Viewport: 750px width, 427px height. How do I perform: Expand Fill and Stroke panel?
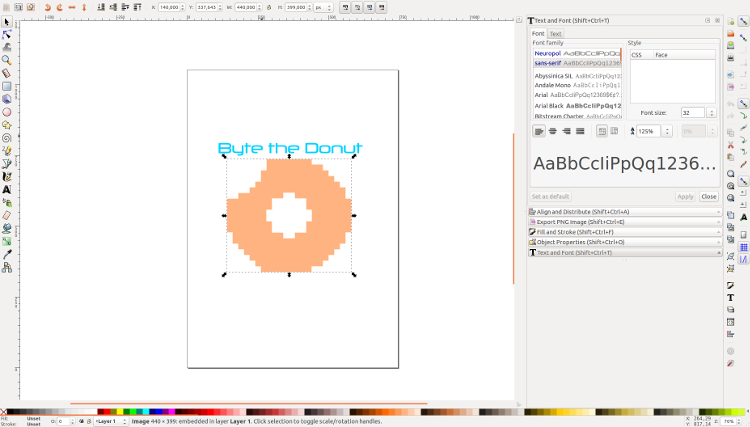pos(625,232)
